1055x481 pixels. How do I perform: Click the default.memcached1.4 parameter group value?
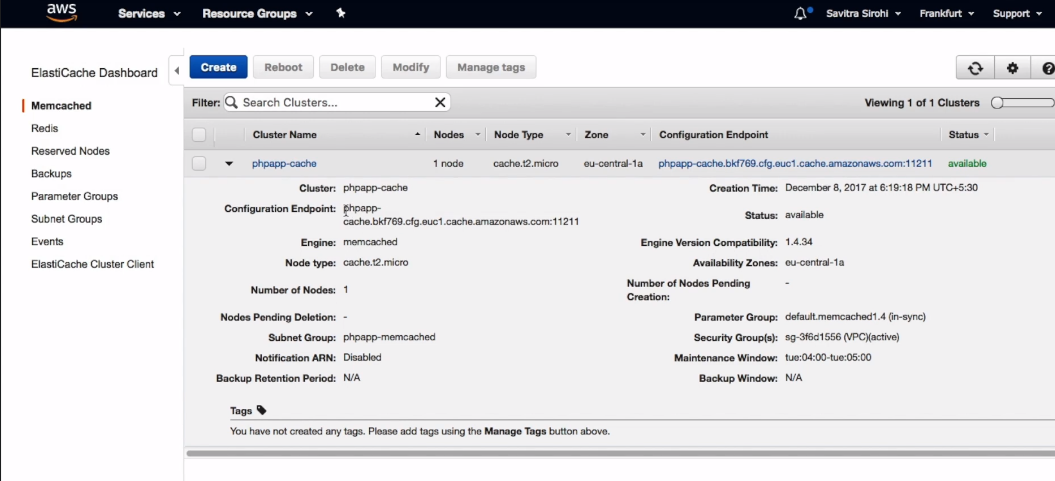point(855,317)
